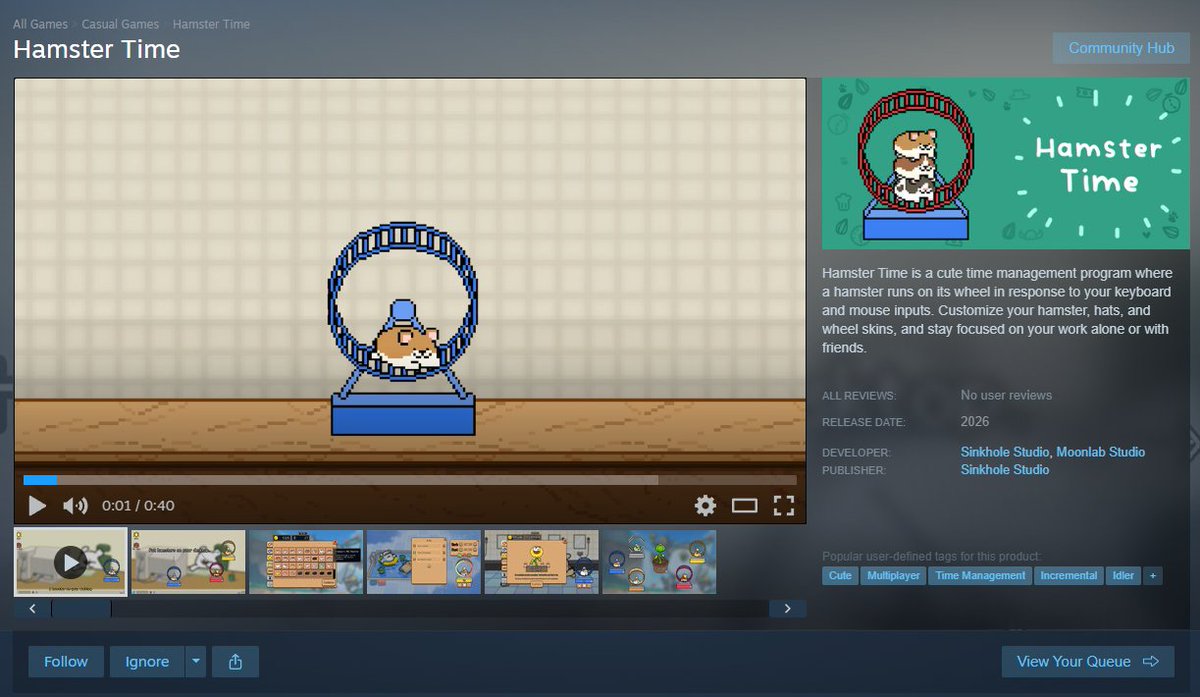1200x697 pixels.
Task: Open video settings gear
Action: click(706, 506)
